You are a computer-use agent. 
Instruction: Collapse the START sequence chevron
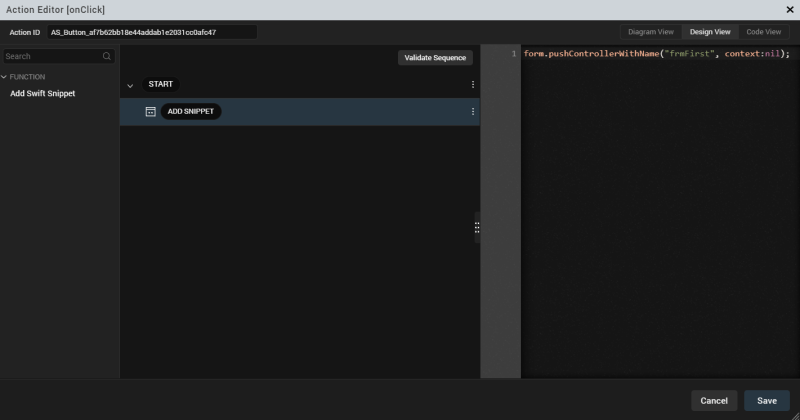[x=130, y=86]
